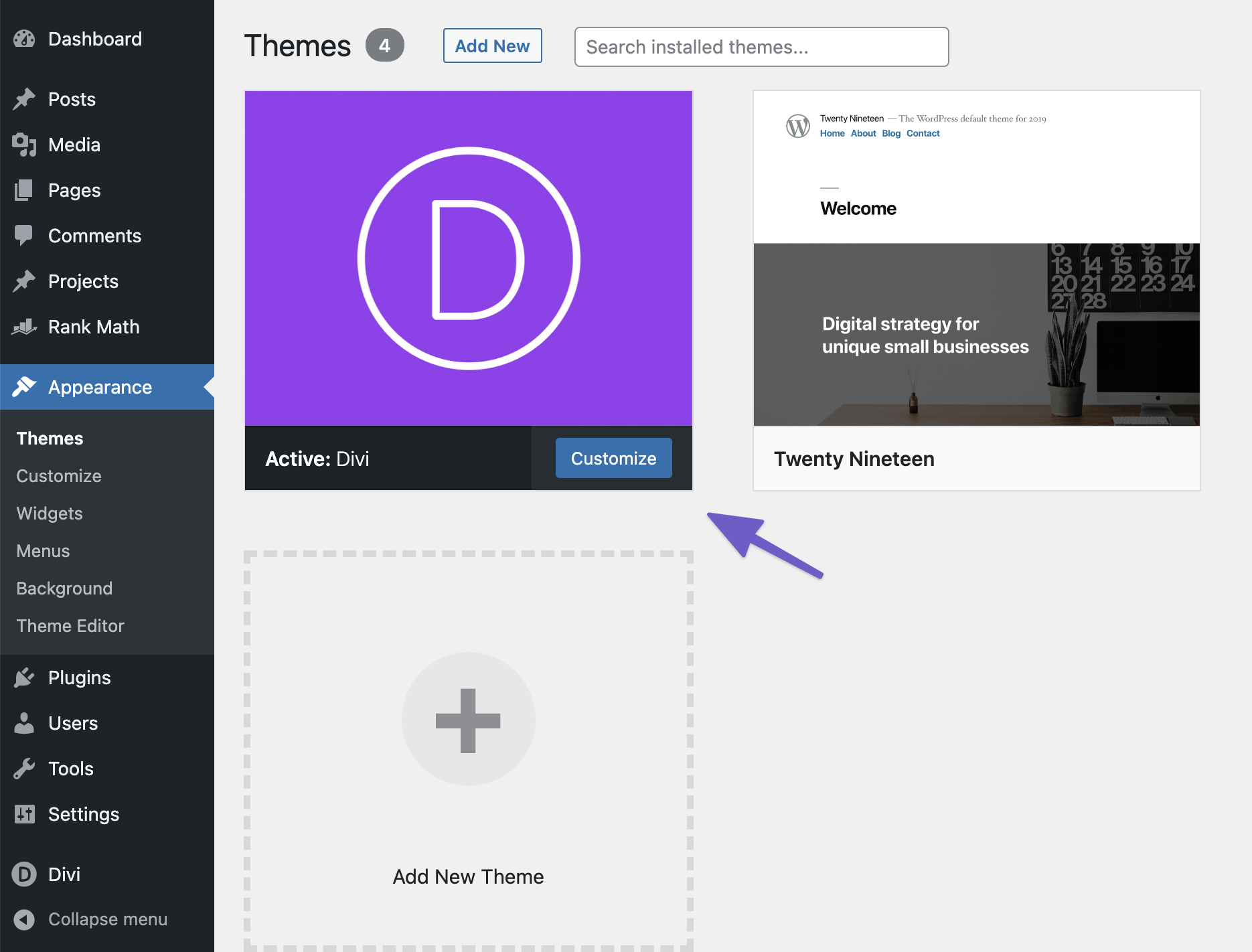Click the plus icon to add theme

[468, 720]
